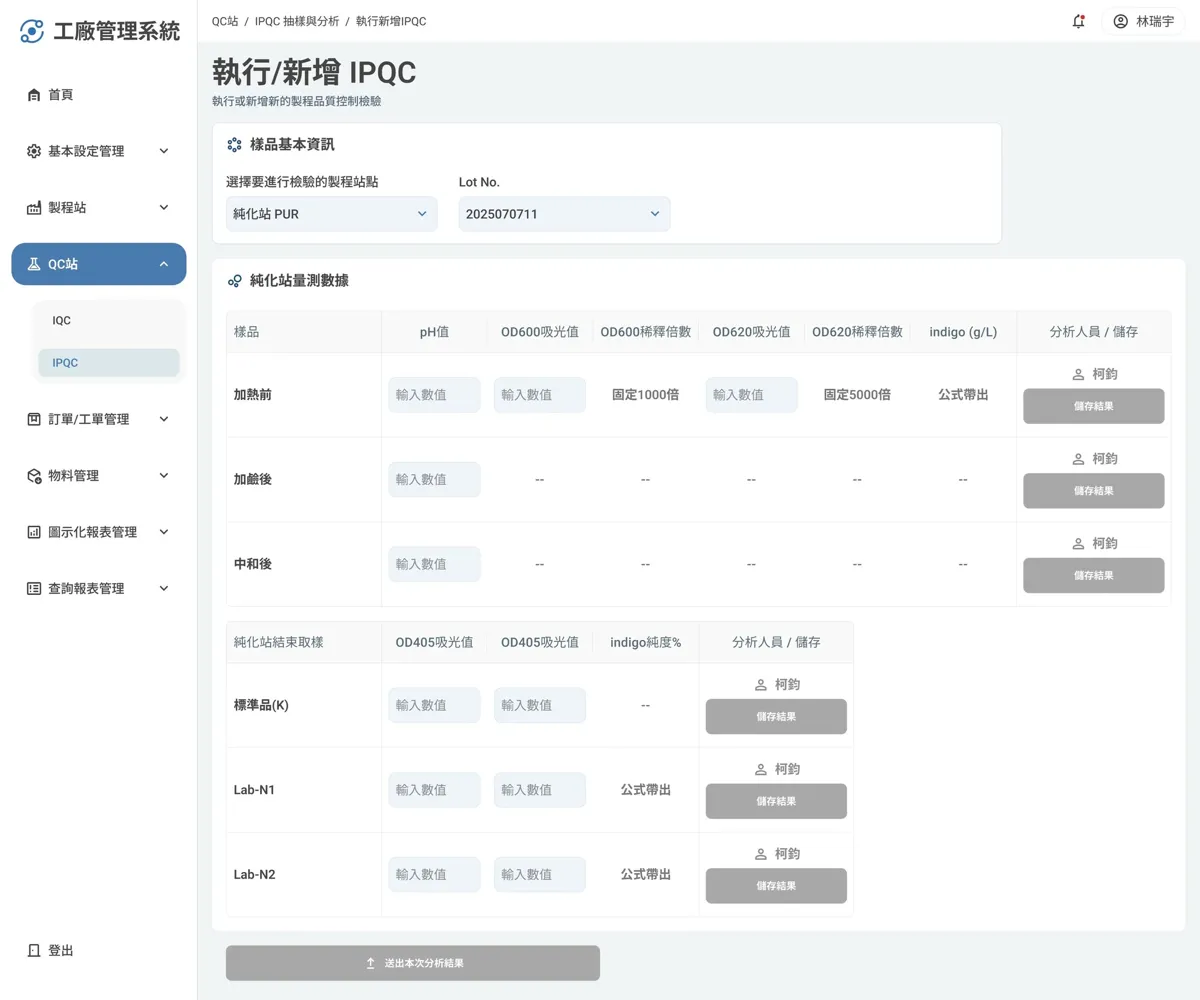1200x1000 pixels.
Task: Click the list icon for 查詢報表管理
Action: [x=34, y=589]
